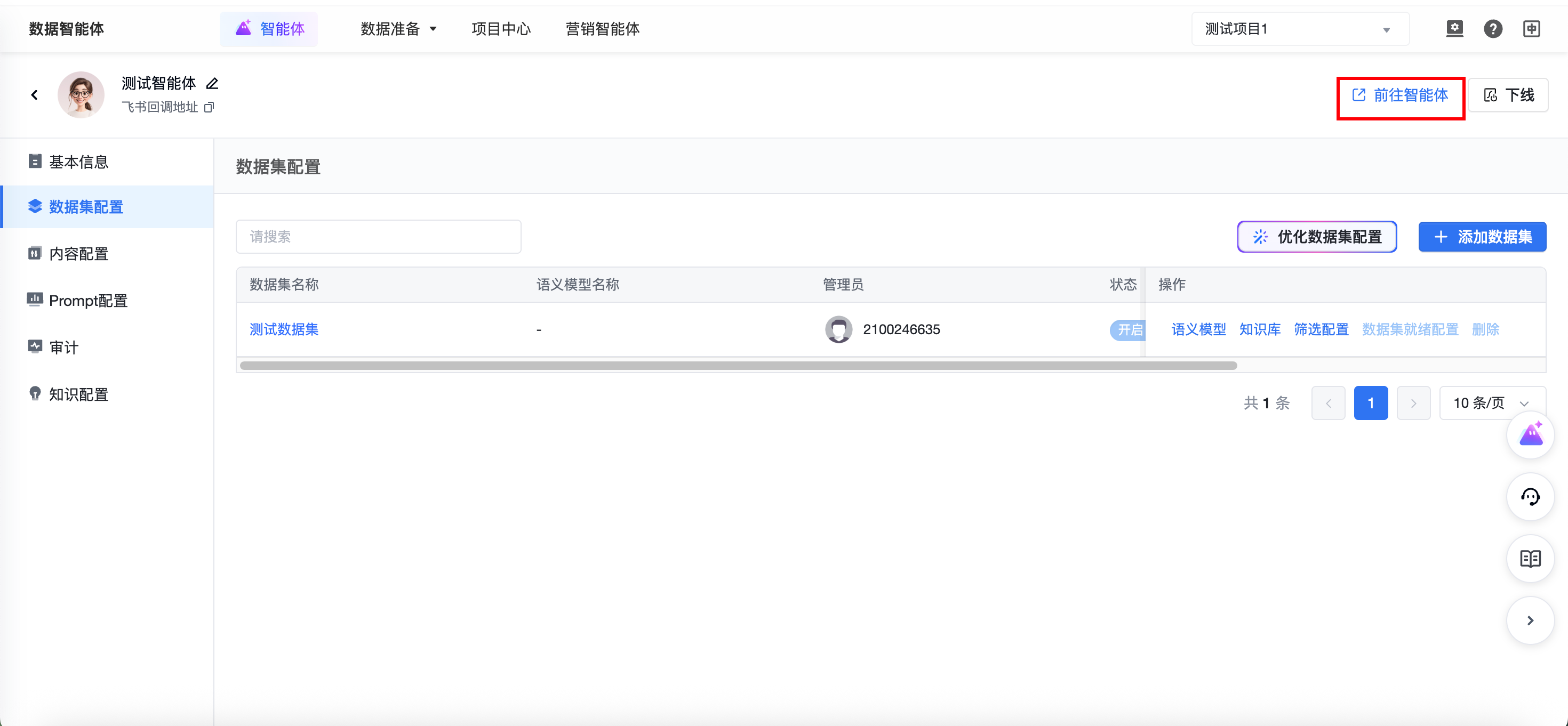Click the settings monitor icon in header
This screenshot has height=726, width=1568.
point(1454,29)
